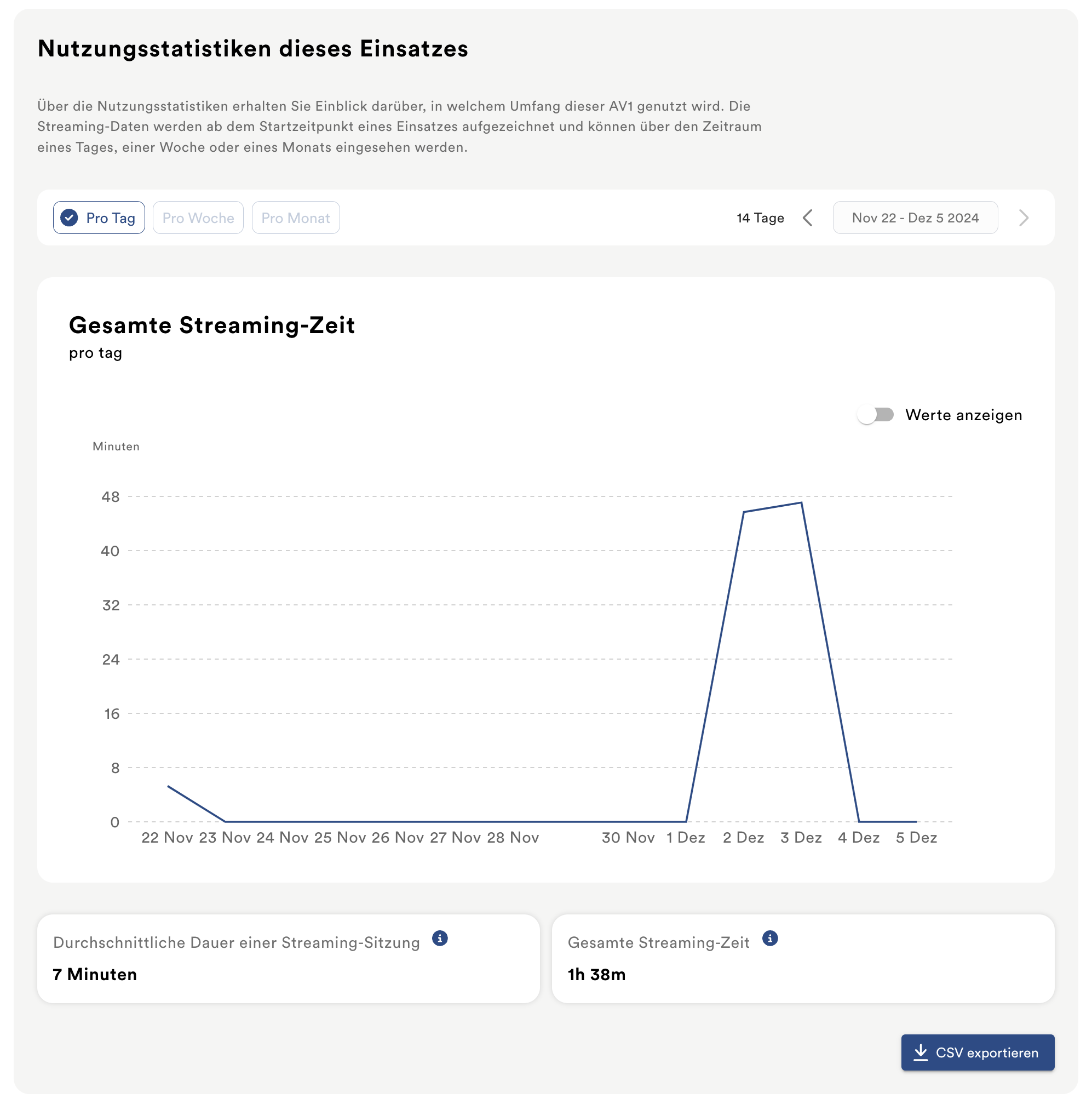Click the Werte anzeigen label
This screenshot has height=1110, width=1092.
click(x=963, y=415)
